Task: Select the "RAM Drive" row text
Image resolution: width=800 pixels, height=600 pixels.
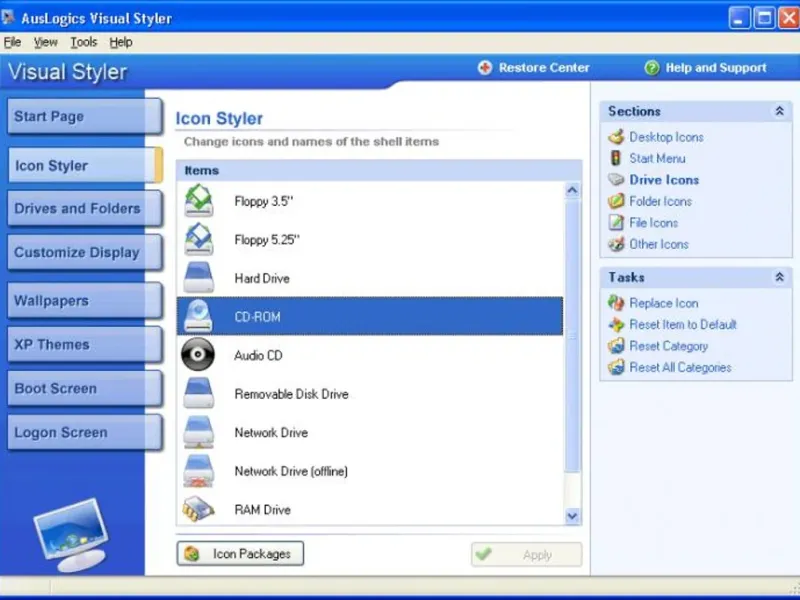Action: [x=262, y=510]
